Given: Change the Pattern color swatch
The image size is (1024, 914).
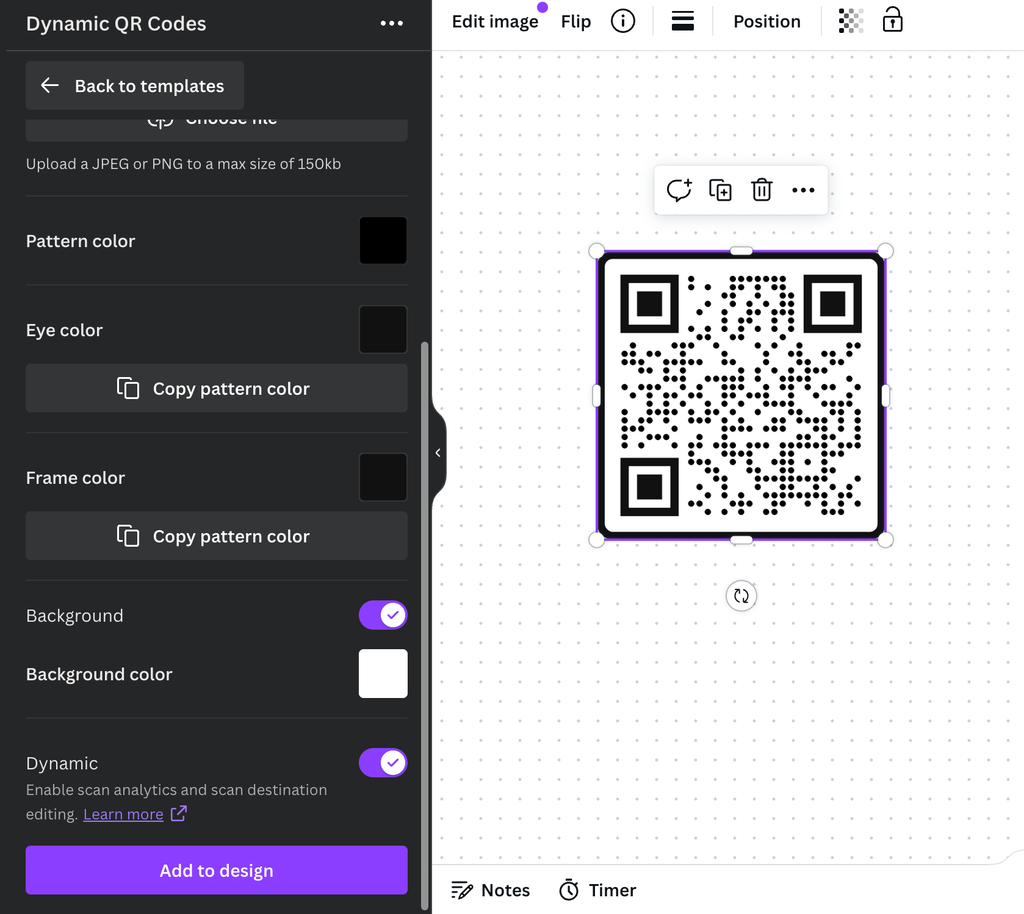Looking at the screenshot, I should click(383, 240).
